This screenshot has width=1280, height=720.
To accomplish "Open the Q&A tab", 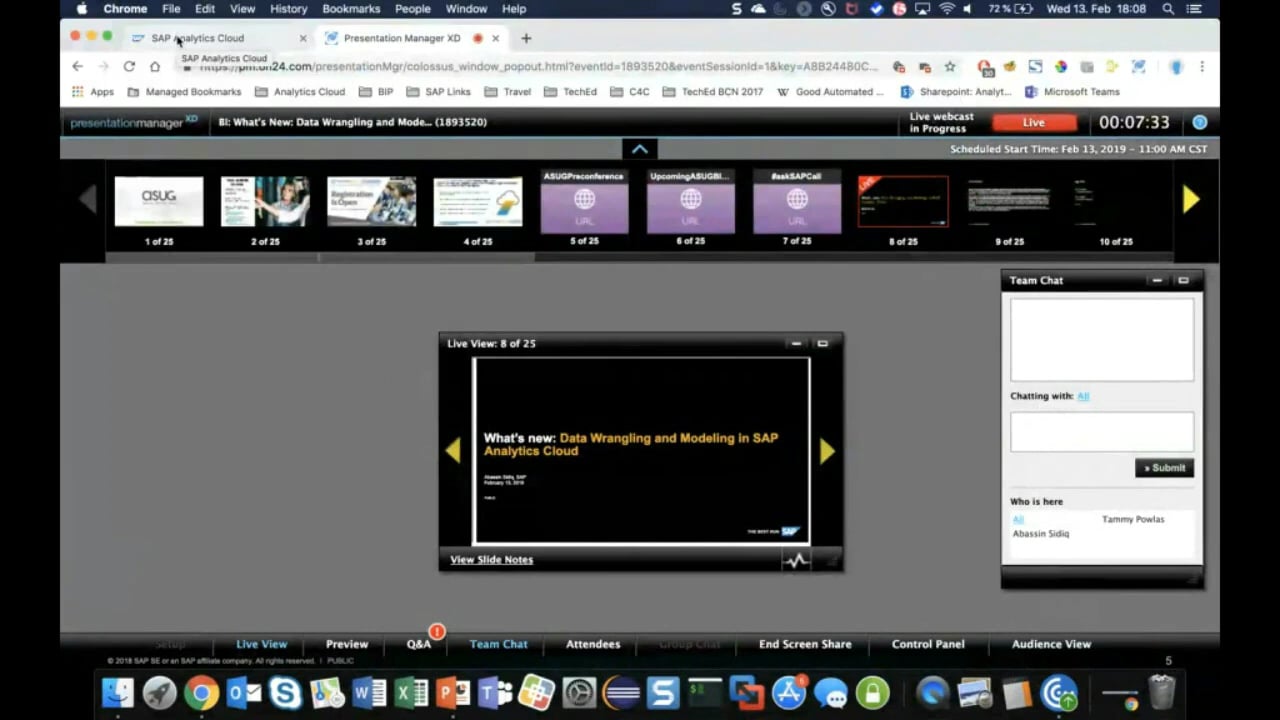I will [x=419, y=644].
